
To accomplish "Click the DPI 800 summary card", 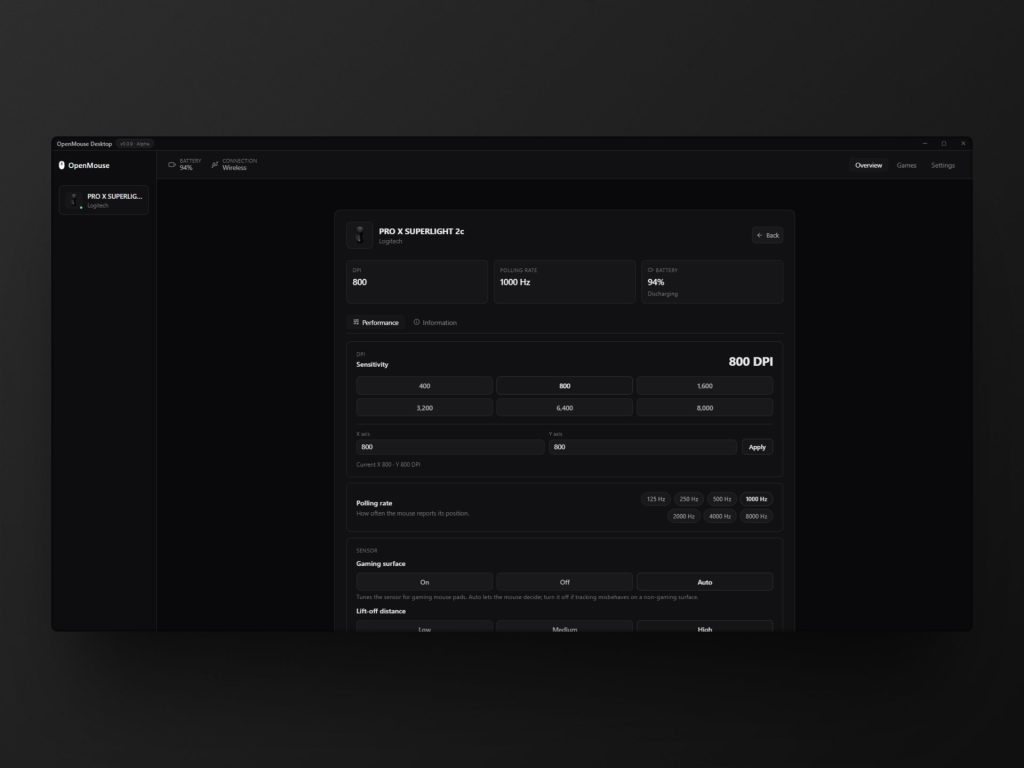I will click(x=417, y=281).
